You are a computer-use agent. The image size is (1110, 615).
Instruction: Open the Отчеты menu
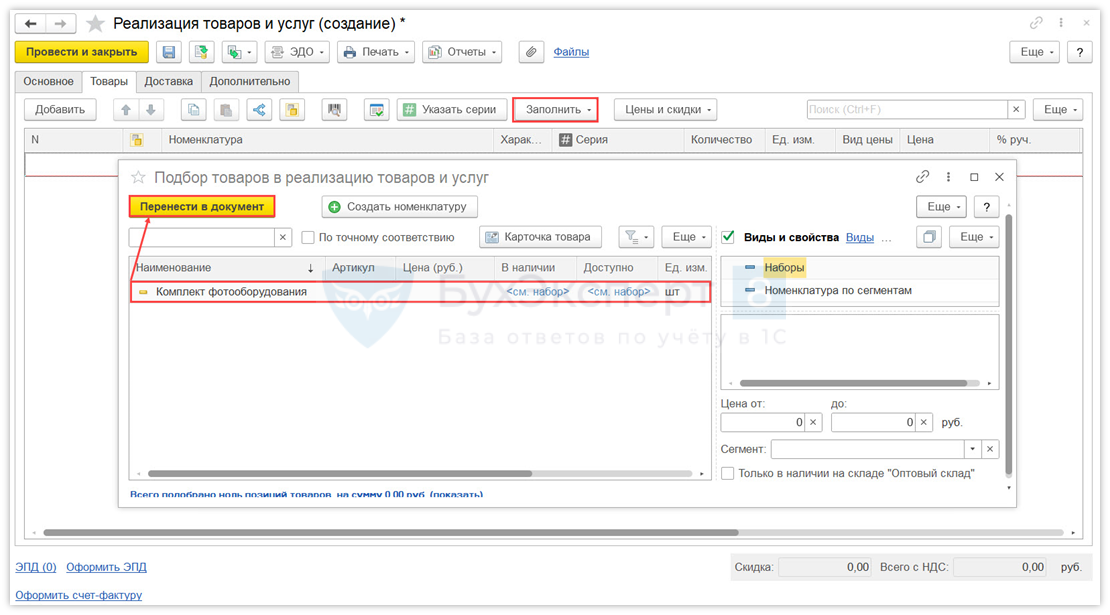(462, 52)
